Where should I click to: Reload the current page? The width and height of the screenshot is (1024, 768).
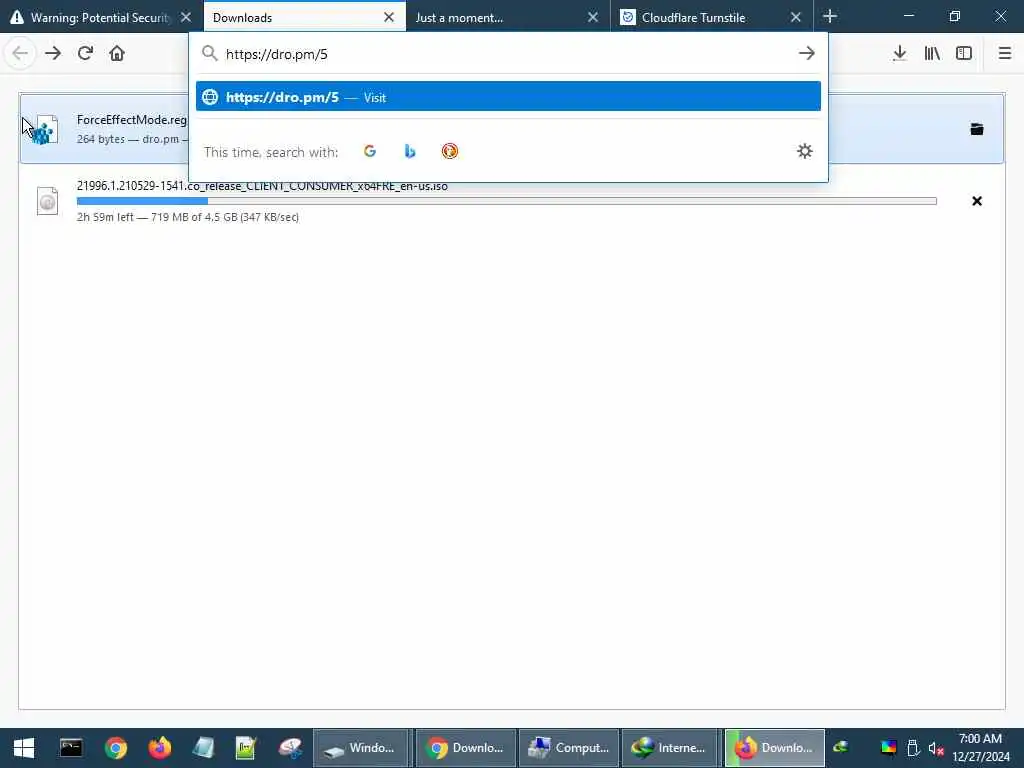[85, 54]
